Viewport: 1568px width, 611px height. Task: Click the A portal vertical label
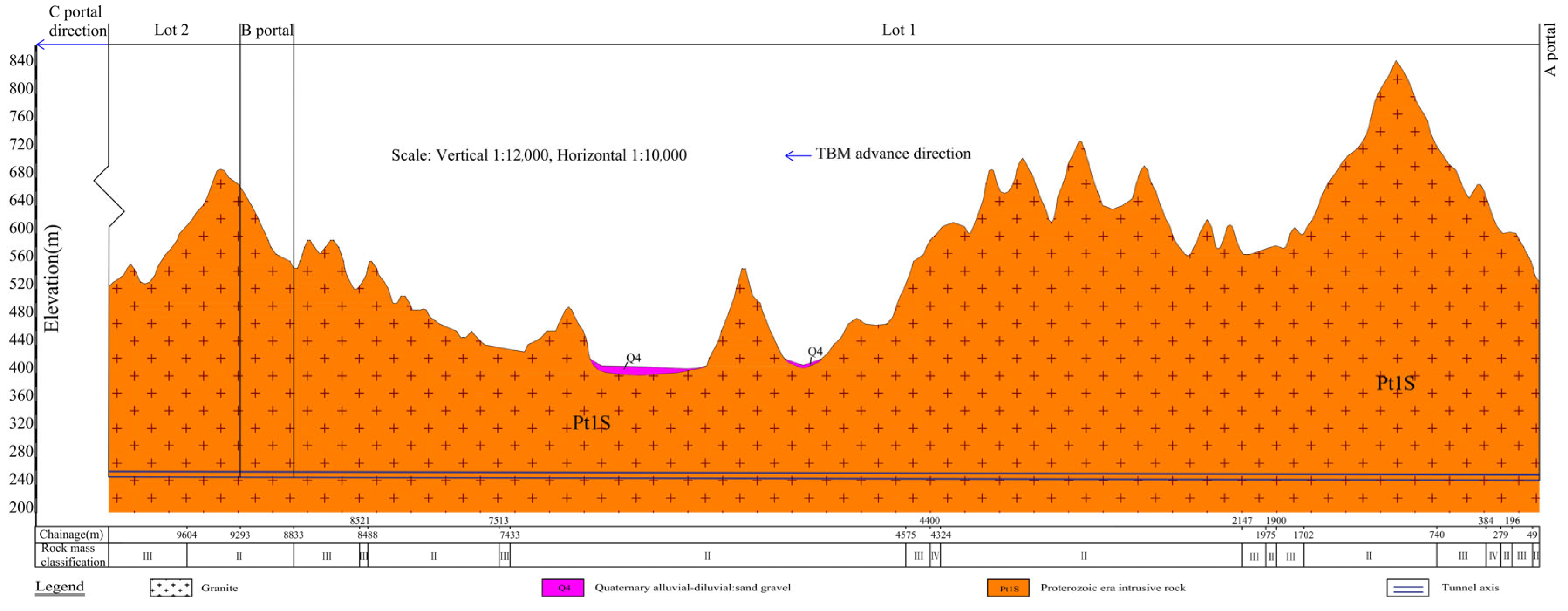pos(1551,50)
